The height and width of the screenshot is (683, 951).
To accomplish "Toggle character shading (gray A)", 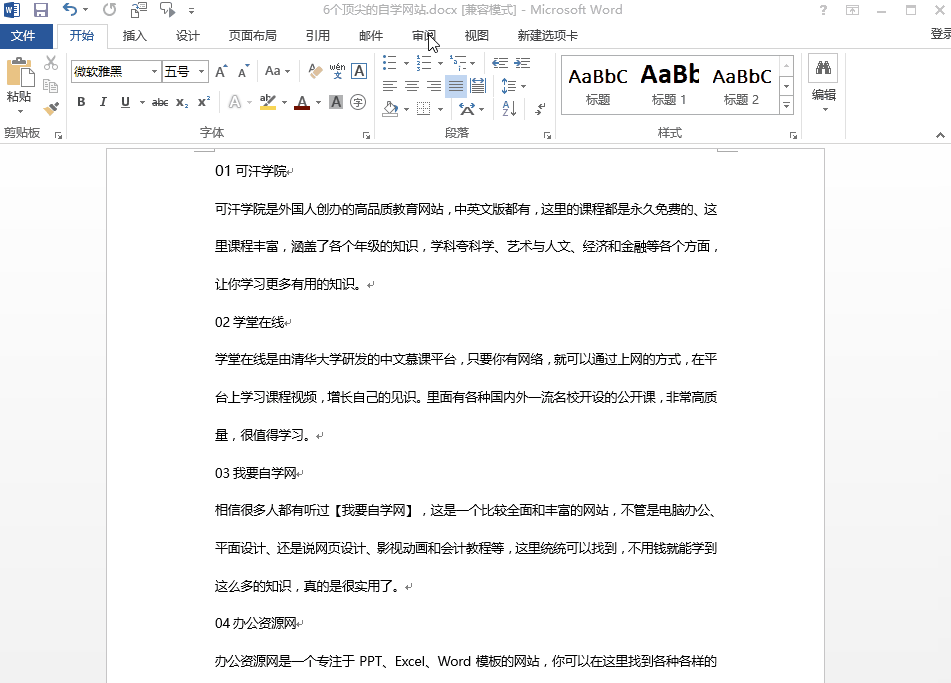I will pyautogui.click(x=336, y=103).
